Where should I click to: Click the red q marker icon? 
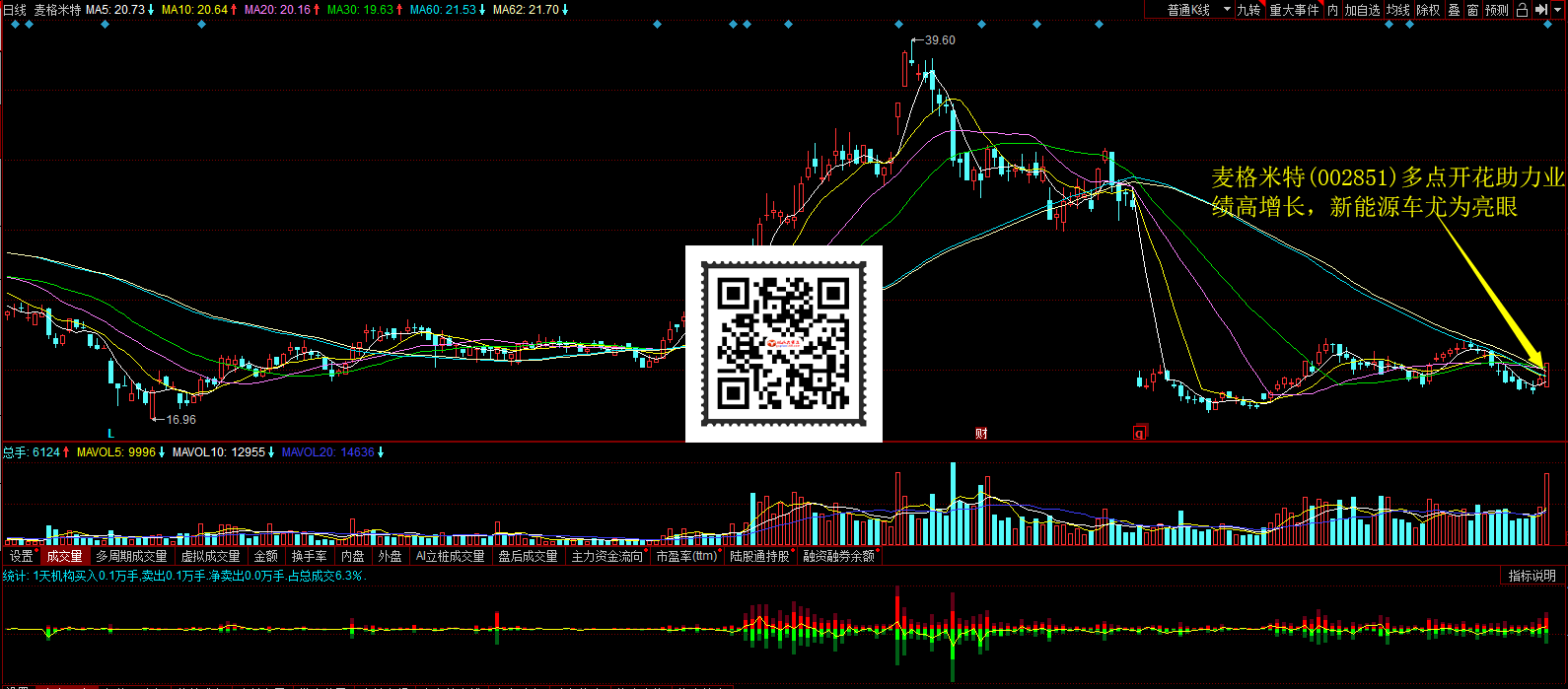(x=1140, y=433)
